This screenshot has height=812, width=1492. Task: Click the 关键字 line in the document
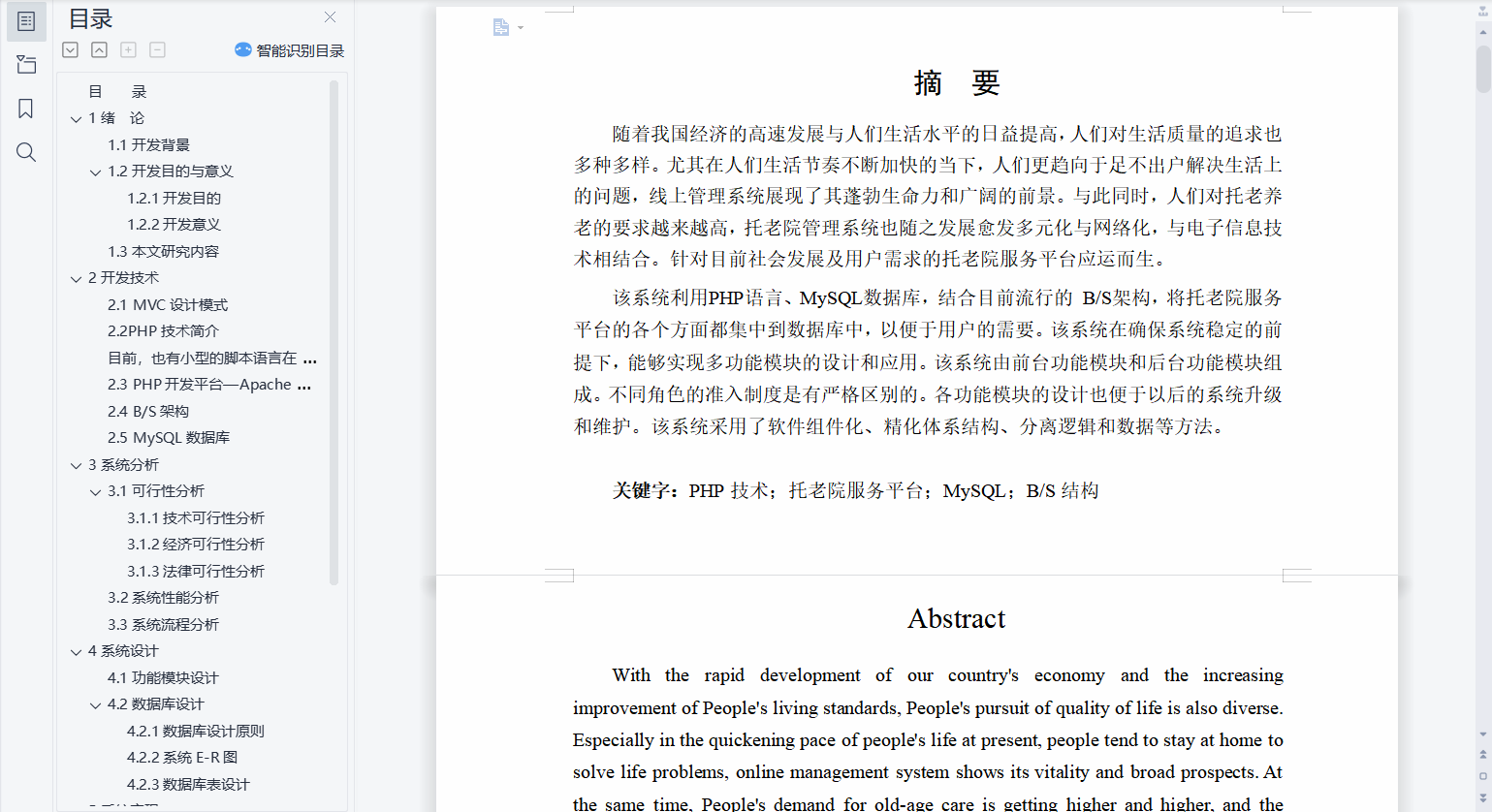point(855,491)
